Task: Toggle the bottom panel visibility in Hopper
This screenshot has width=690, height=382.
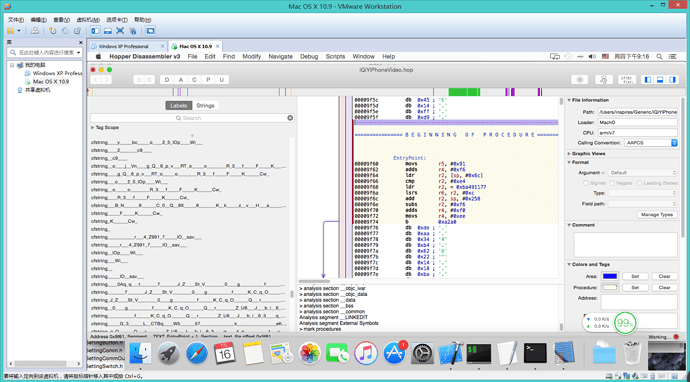Action: click(660, 80)
